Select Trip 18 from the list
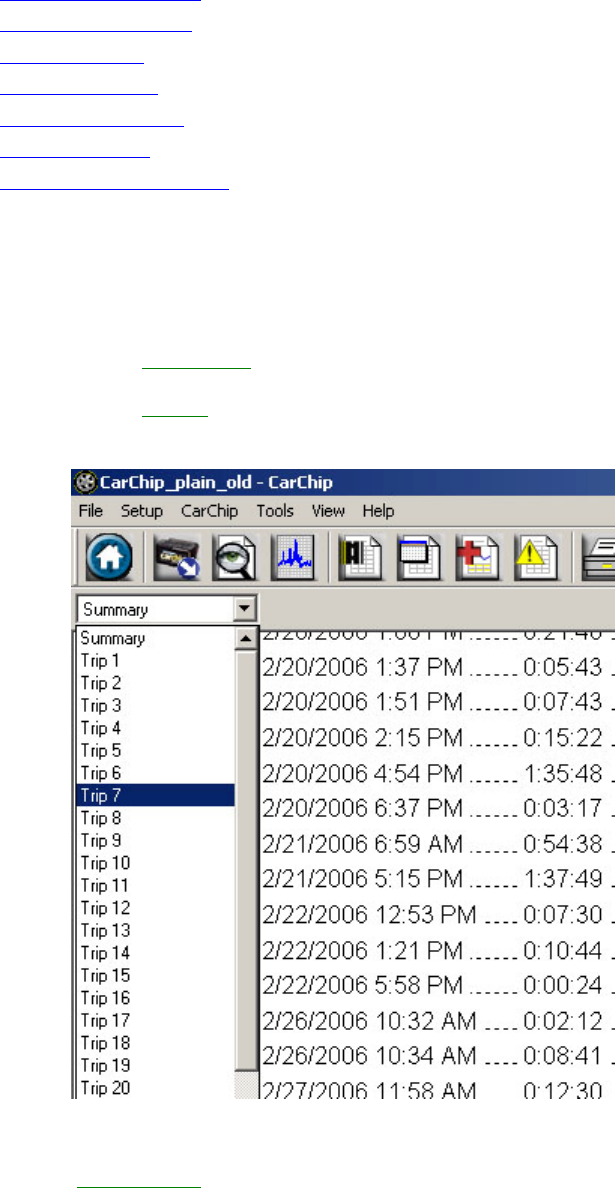This screenshot has height=1188, width=615. click(x=155, y=1043)
